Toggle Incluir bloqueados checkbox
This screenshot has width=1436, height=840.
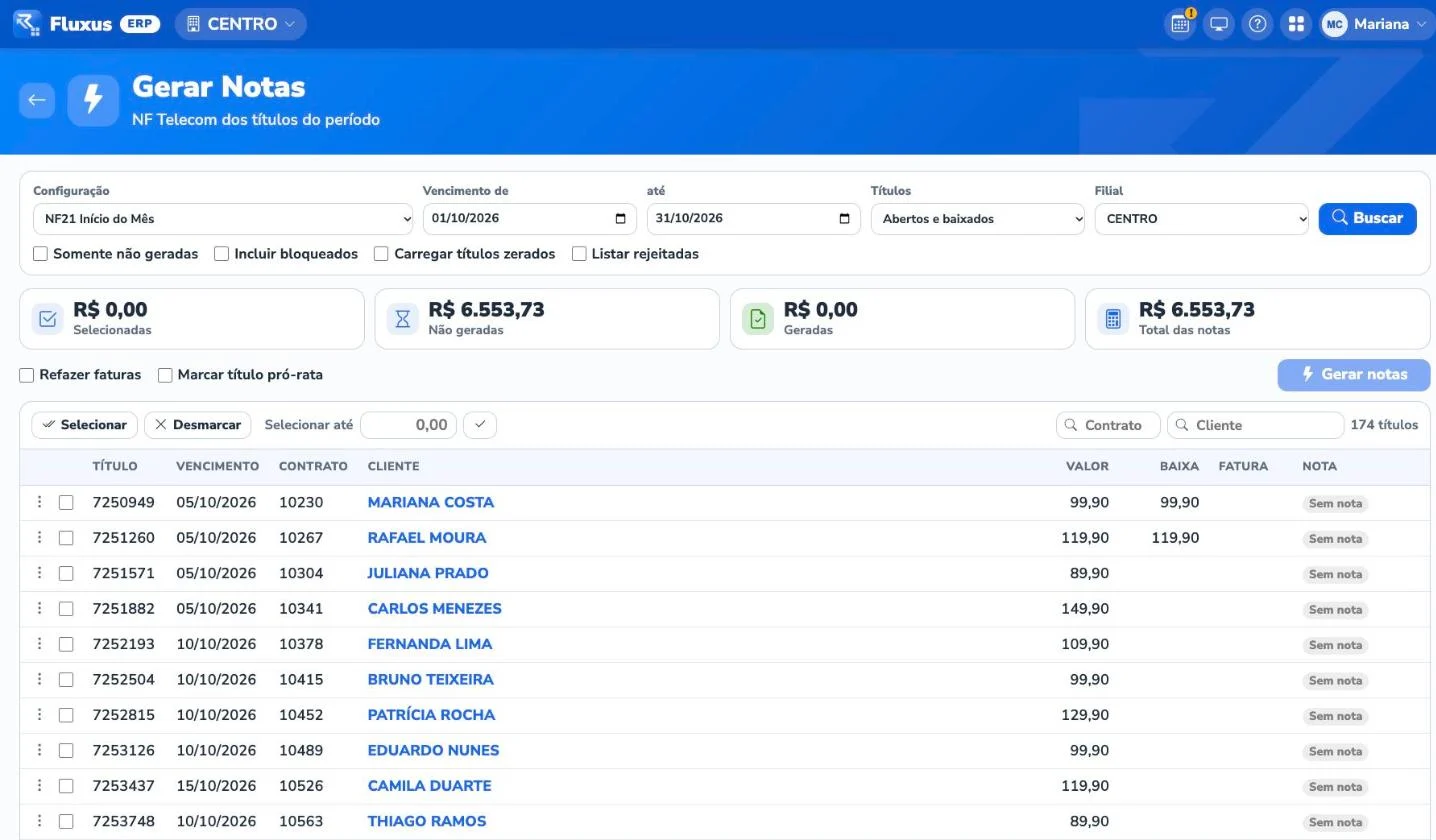[x=222, y=254]
